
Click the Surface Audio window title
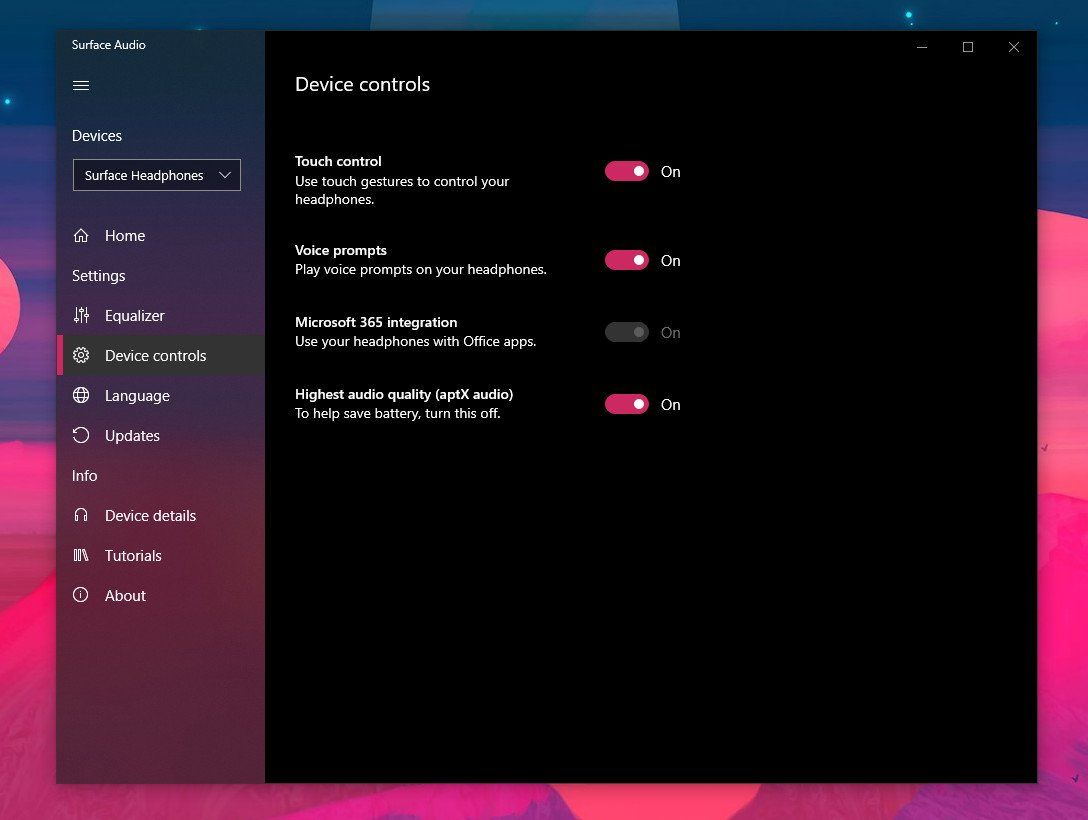click(109, 44)
